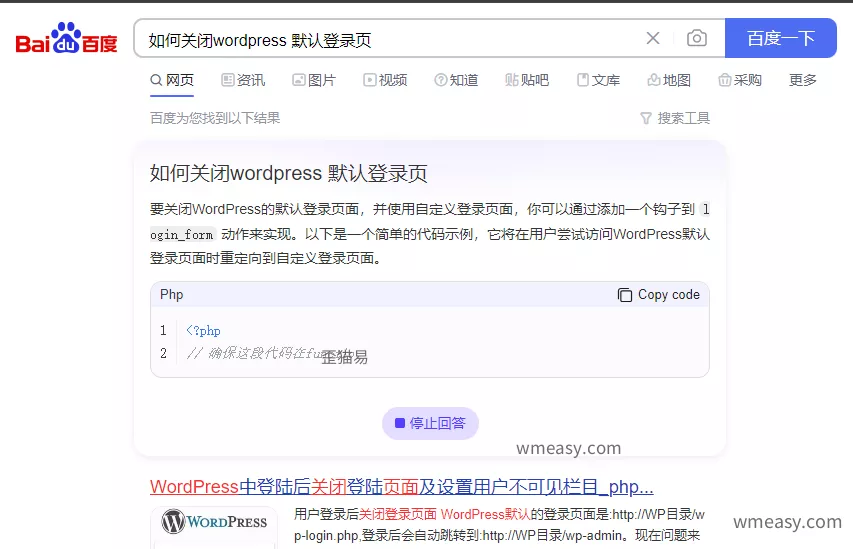
Task: Open 搜索工具 filter options
Action: (675, 118)
